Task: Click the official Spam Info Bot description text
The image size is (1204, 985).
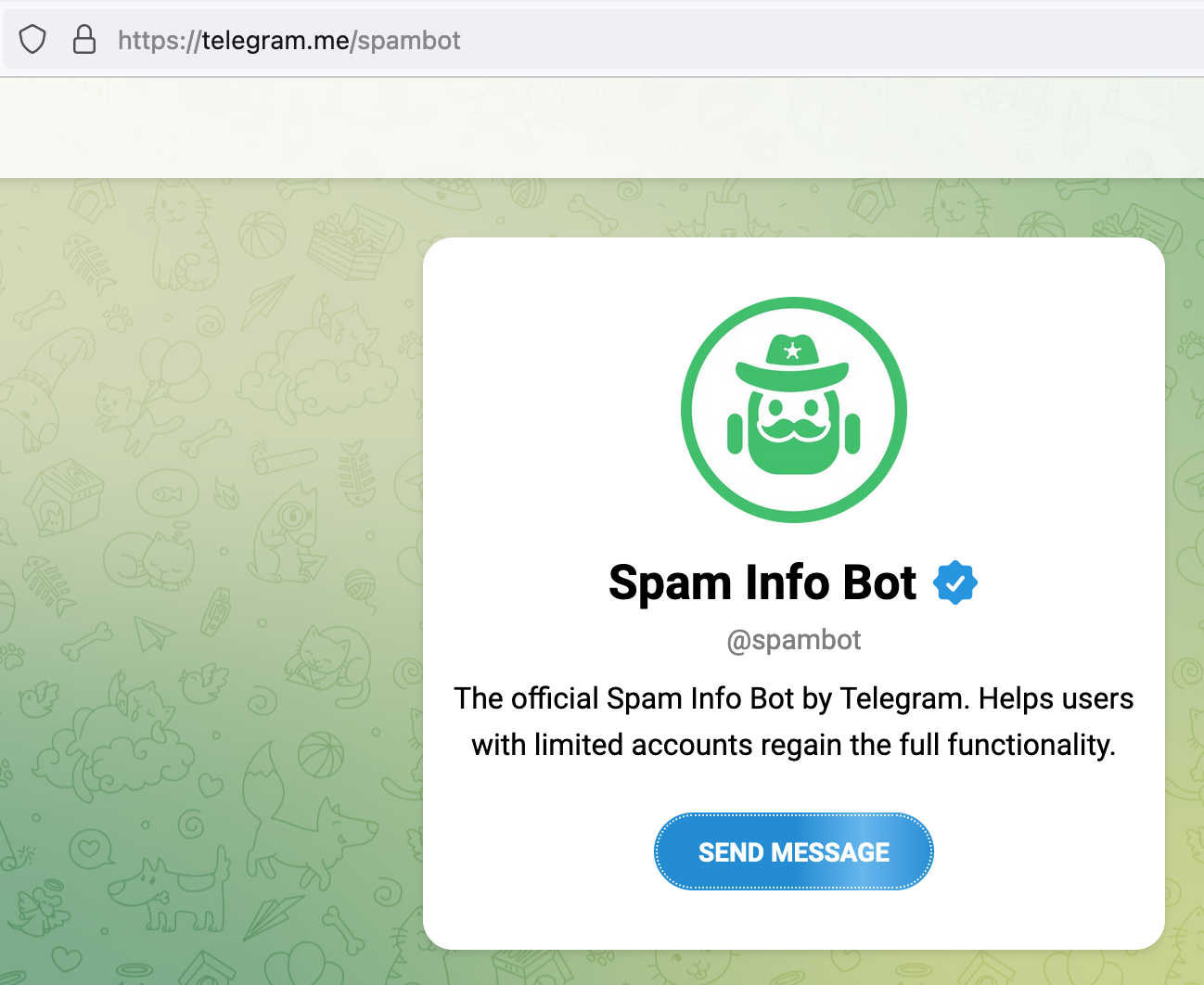Action: (794, 722)
